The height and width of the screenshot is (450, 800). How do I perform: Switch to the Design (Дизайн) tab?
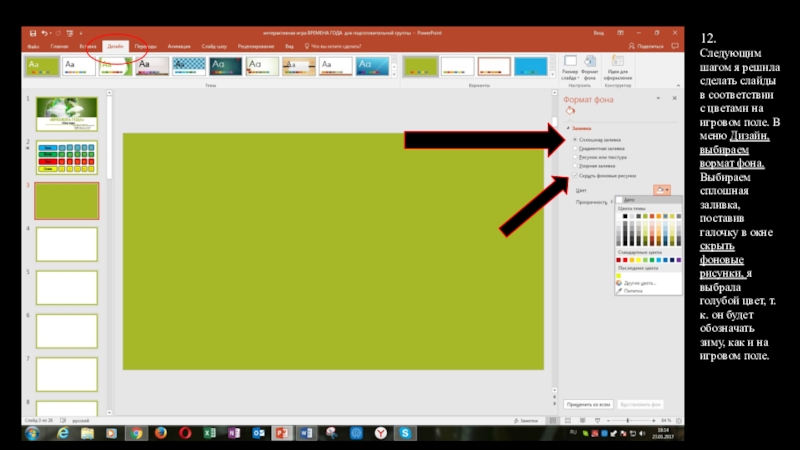point(115,46)
